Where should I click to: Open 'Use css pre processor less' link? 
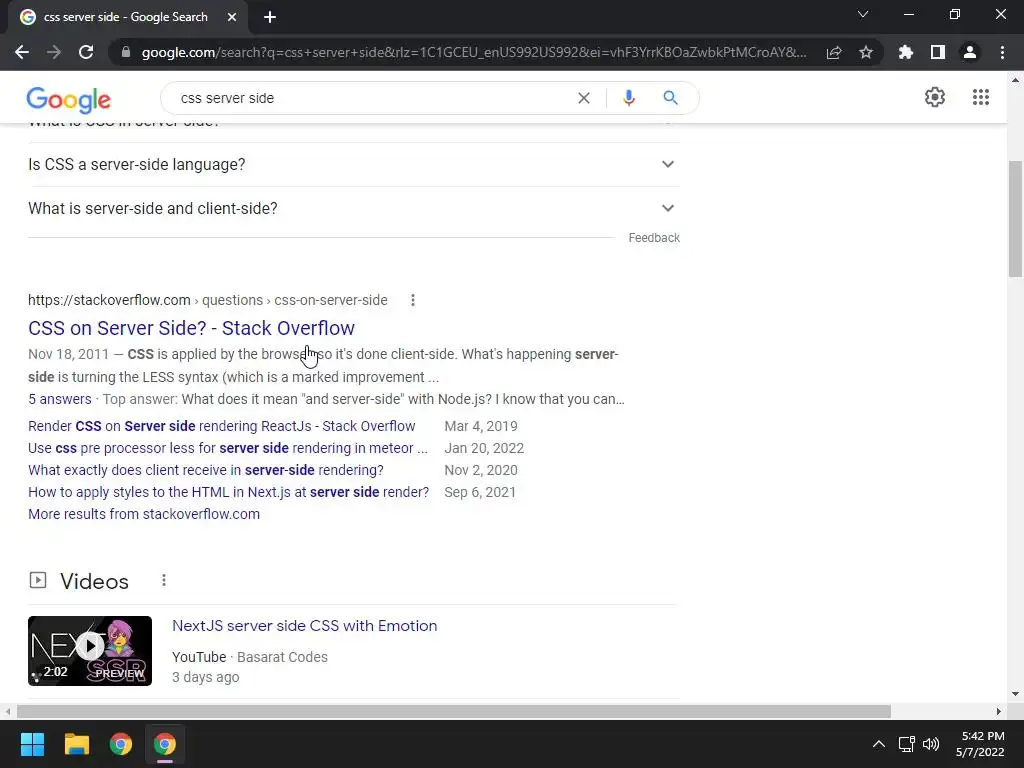[x=228, y=448]
